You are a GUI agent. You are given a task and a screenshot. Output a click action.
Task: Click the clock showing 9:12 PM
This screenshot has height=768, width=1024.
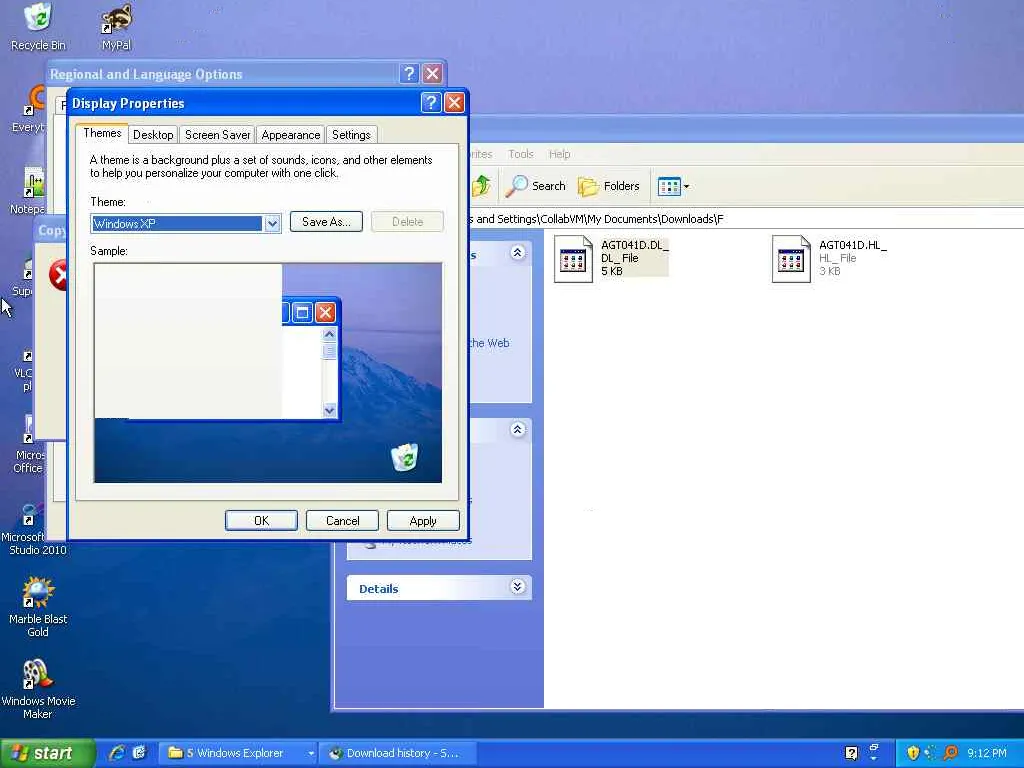coord(987,753)
